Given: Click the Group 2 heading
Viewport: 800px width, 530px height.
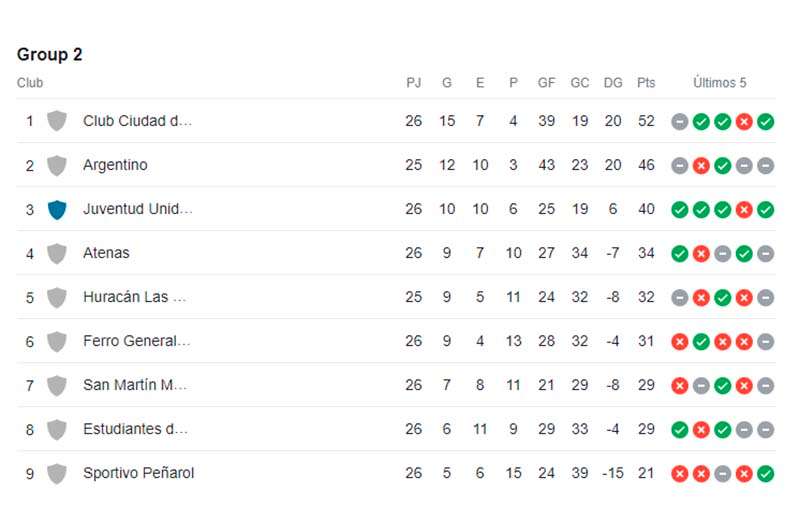Looking at the screenshot, I should pos(49,55).
